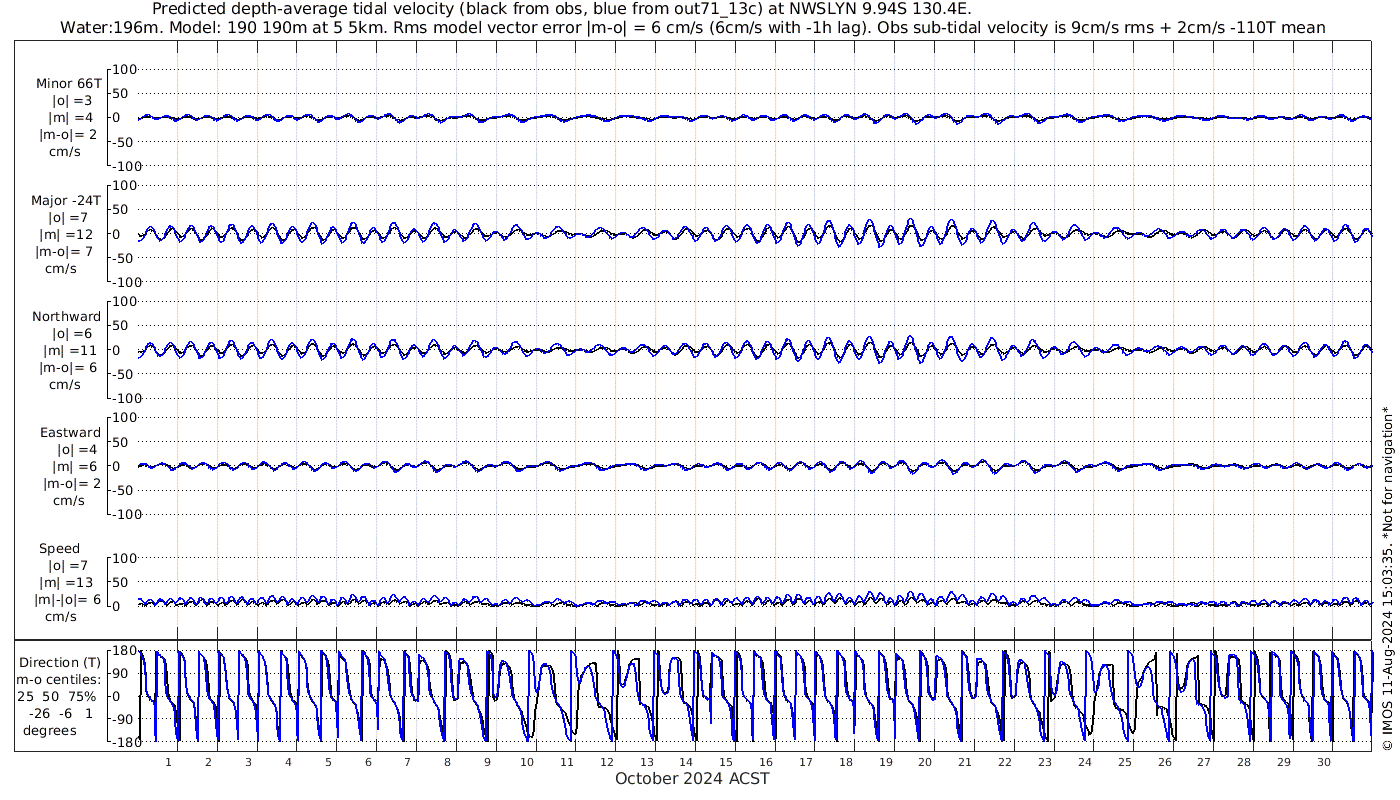The height and width of the screenshot is (800, 1400).
Task: Click "|m-o|= 2" under the Eastward label
Action: coord(72,483)
